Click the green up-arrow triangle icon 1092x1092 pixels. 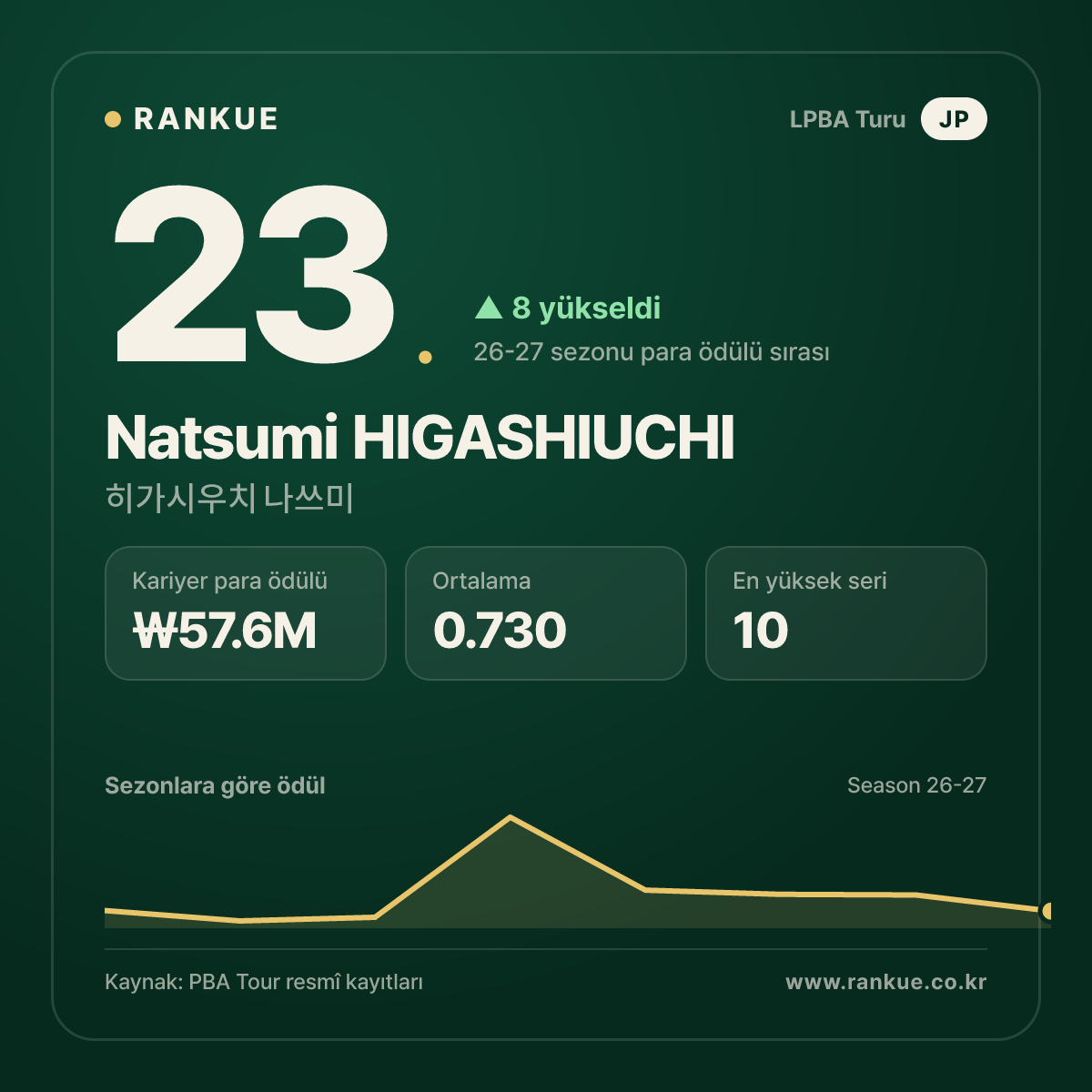[x=489, y=308]
